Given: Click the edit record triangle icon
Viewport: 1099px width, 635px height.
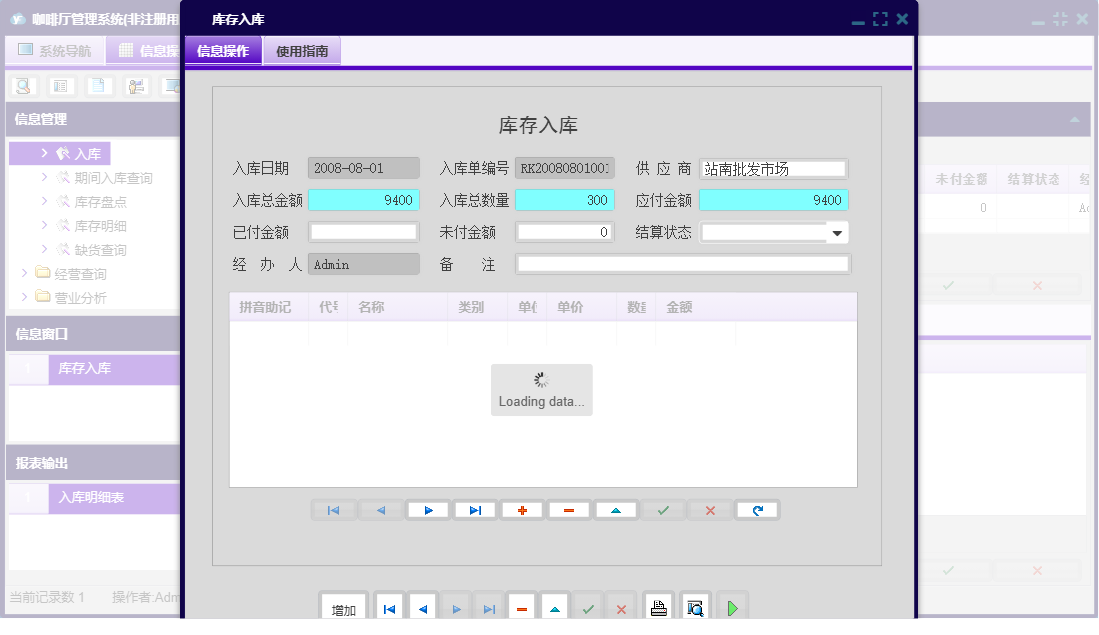Looking at the screenshot, I should (x=615, y=510).
